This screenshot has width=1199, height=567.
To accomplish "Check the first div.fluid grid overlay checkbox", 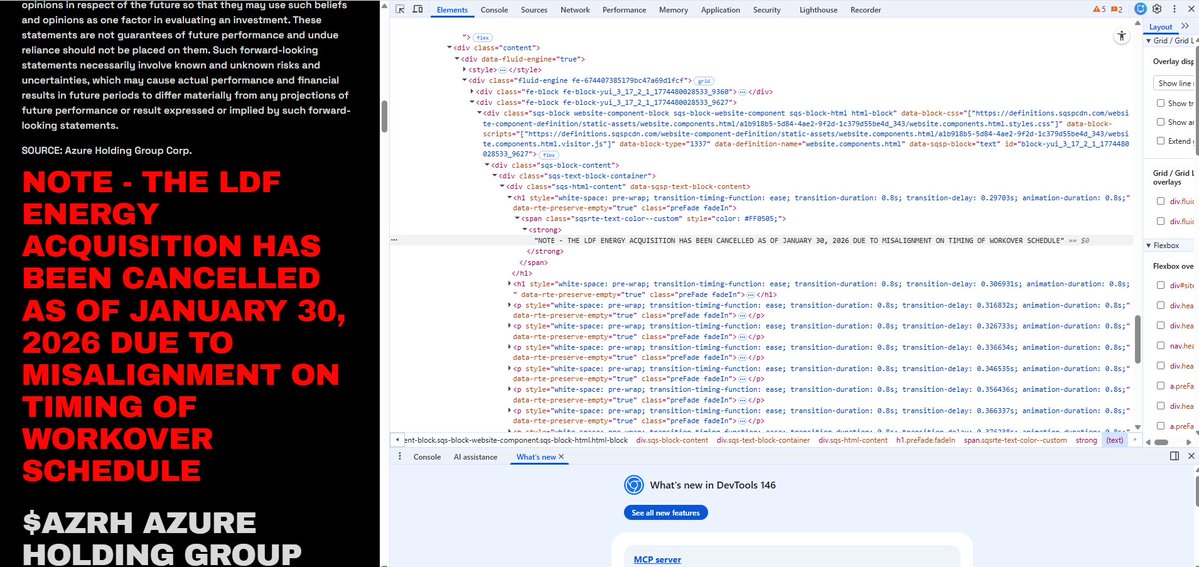I will [x=1161, y=201].
